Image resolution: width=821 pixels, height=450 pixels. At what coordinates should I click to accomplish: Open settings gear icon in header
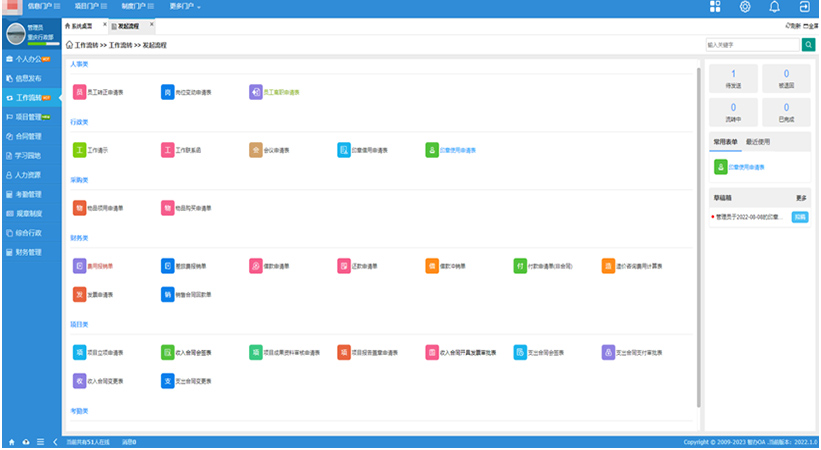745,6
